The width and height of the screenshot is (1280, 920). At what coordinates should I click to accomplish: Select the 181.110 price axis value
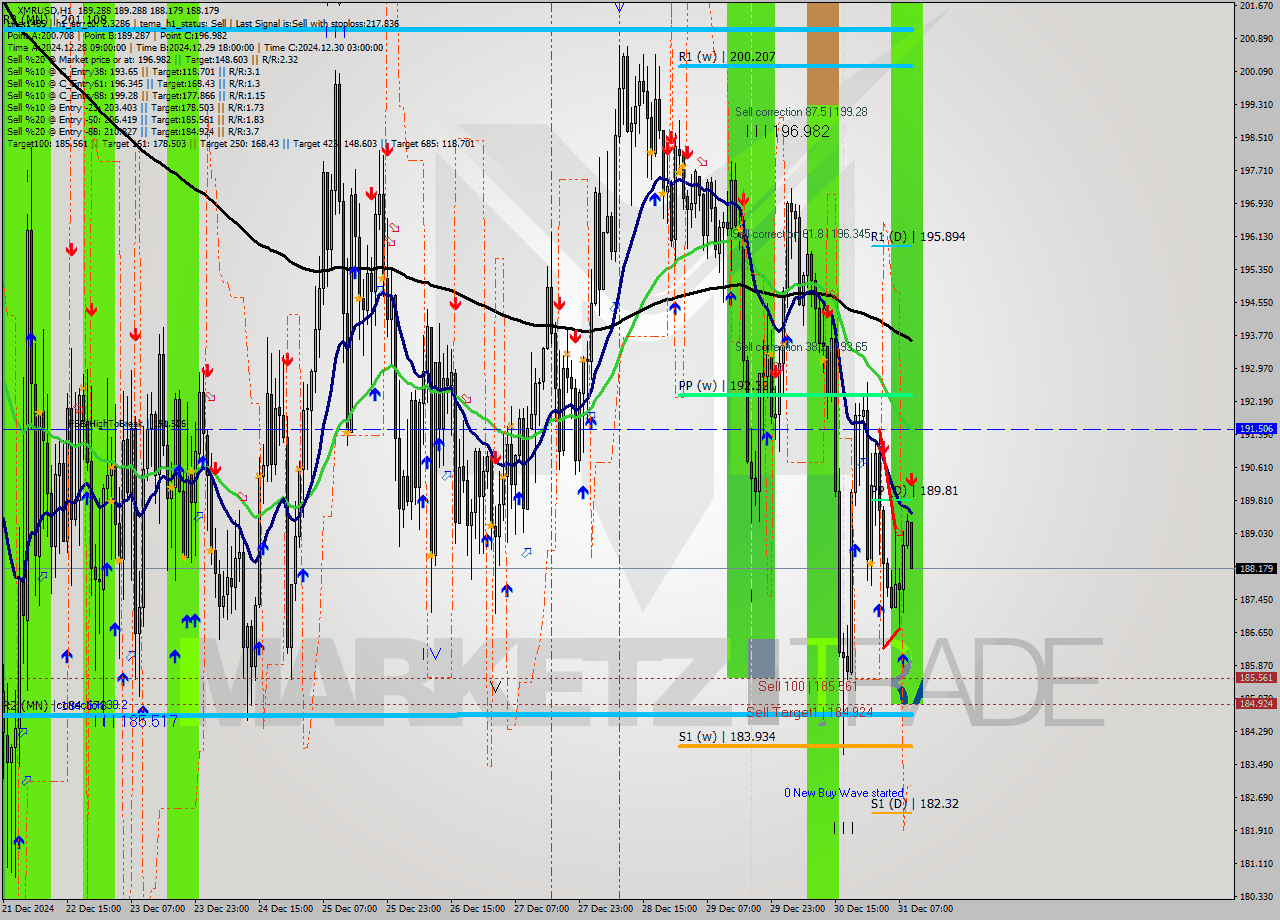pyautogui.click(x=1256, y=863)
